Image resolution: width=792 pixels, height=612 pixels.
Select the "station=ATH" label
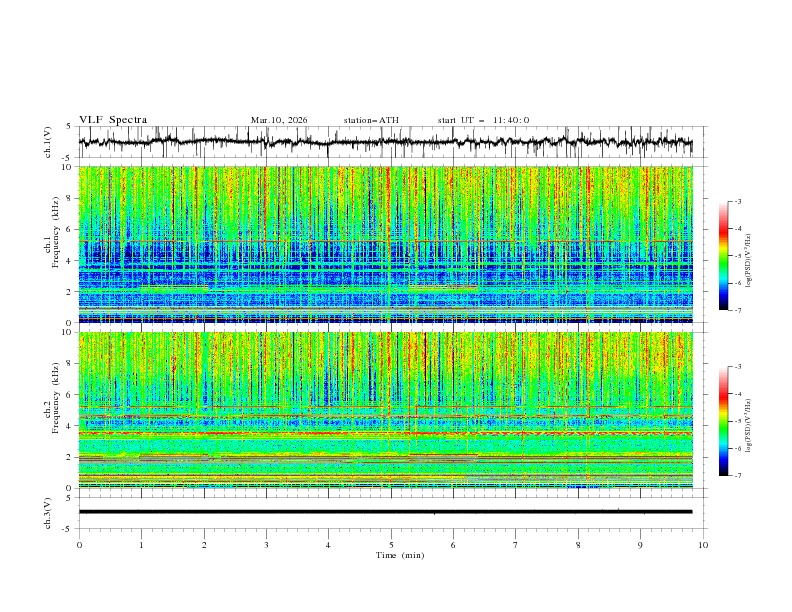coord(371,120)
